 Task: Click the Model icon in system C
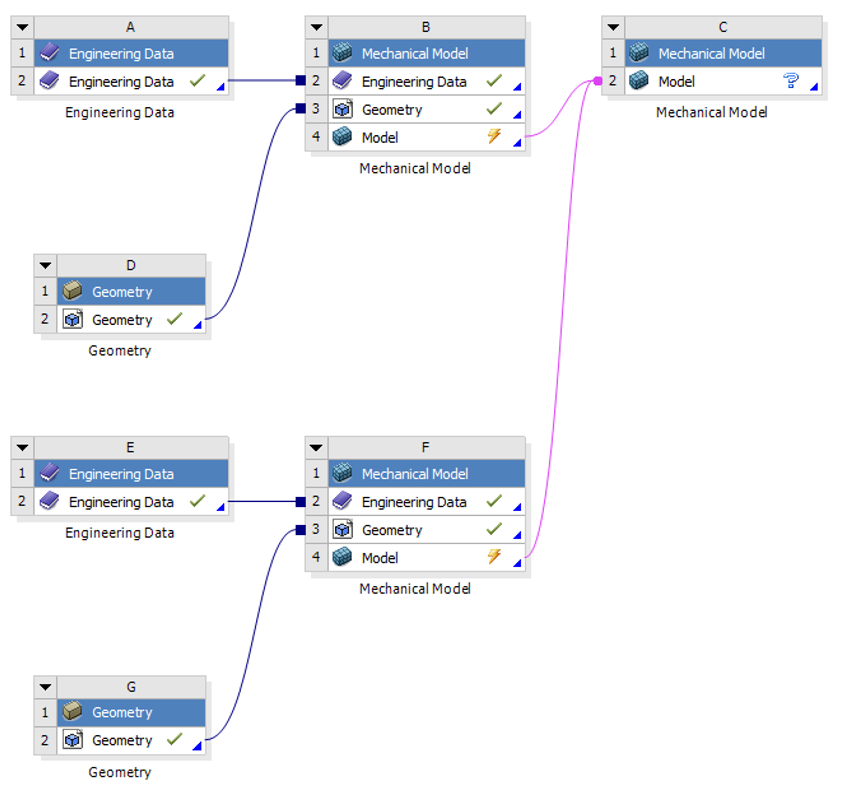[637, 81]
